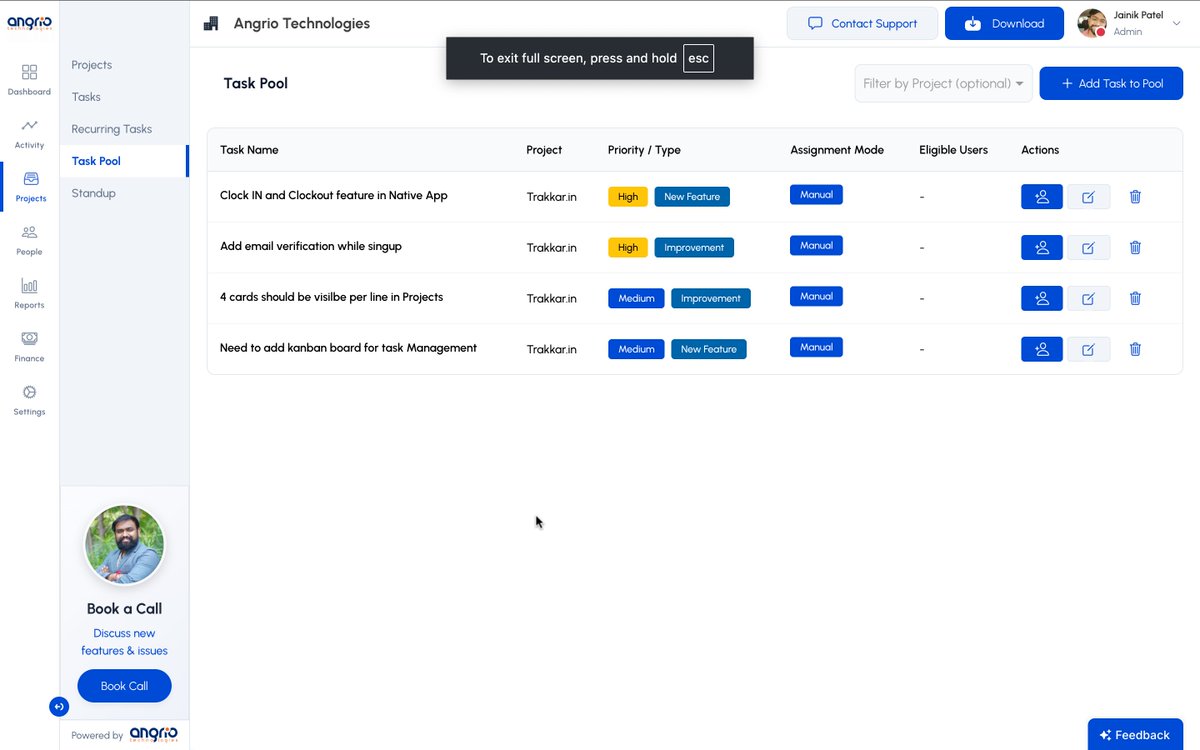Assign user for Add email verification task
The image size is (1200, 750).
click(x=1042, y=247)
